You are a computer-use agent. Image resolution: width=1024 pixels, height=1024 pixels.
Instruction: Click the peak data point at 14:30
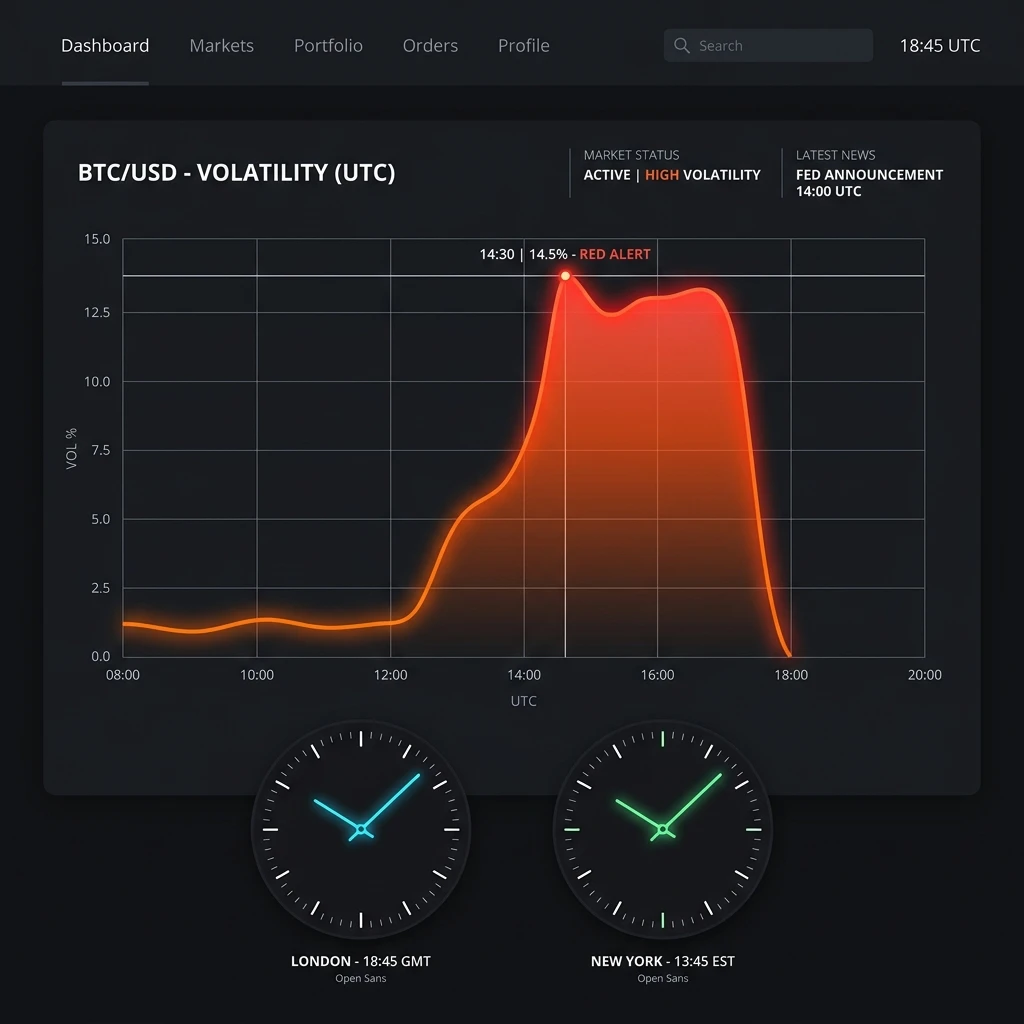(x=566, y=276)
